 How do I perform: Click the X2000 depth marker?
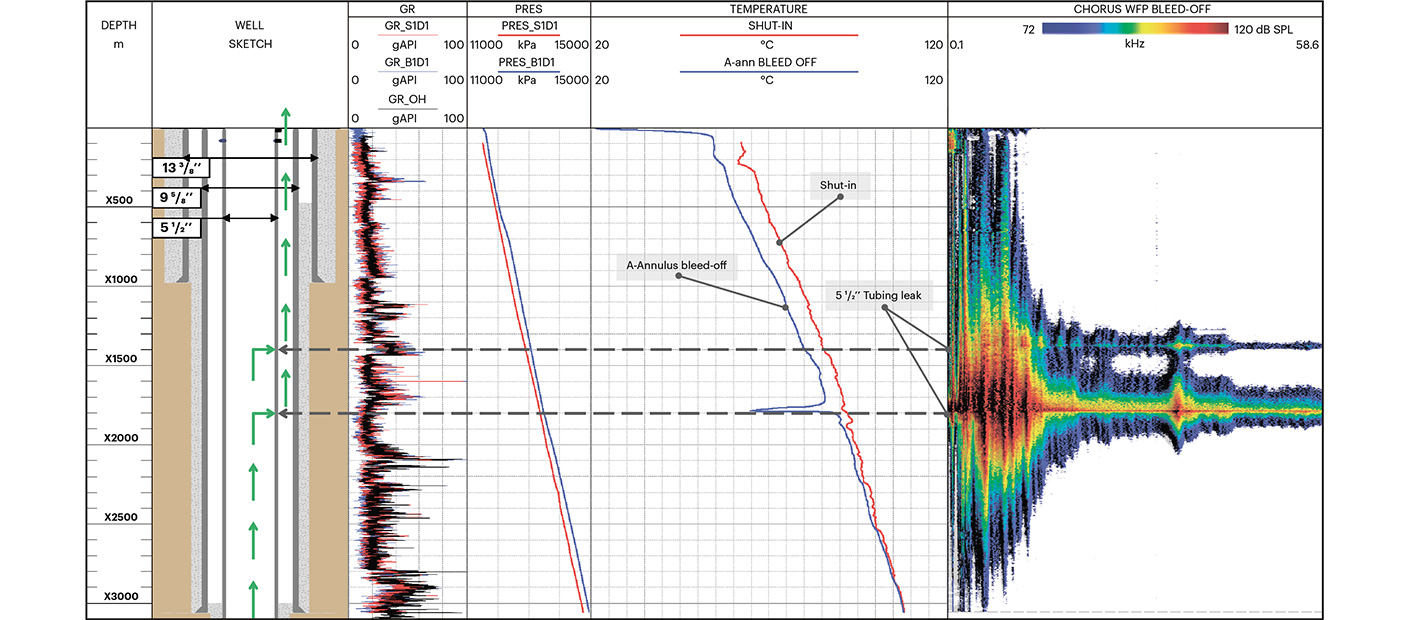119,439
